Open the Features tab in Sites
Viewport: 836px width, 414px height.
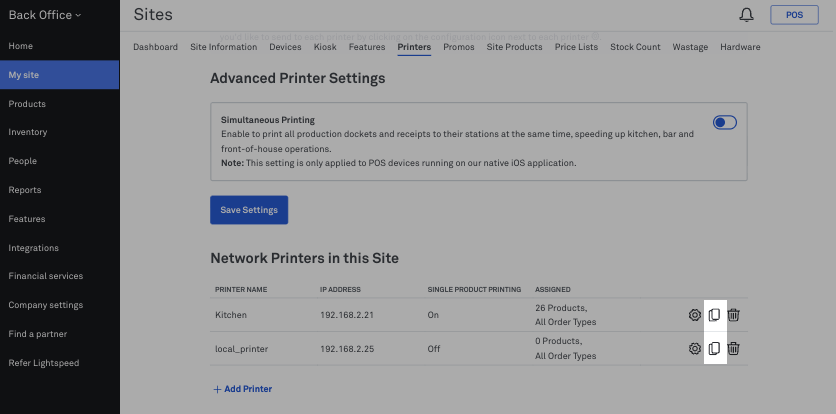[367, 47]
